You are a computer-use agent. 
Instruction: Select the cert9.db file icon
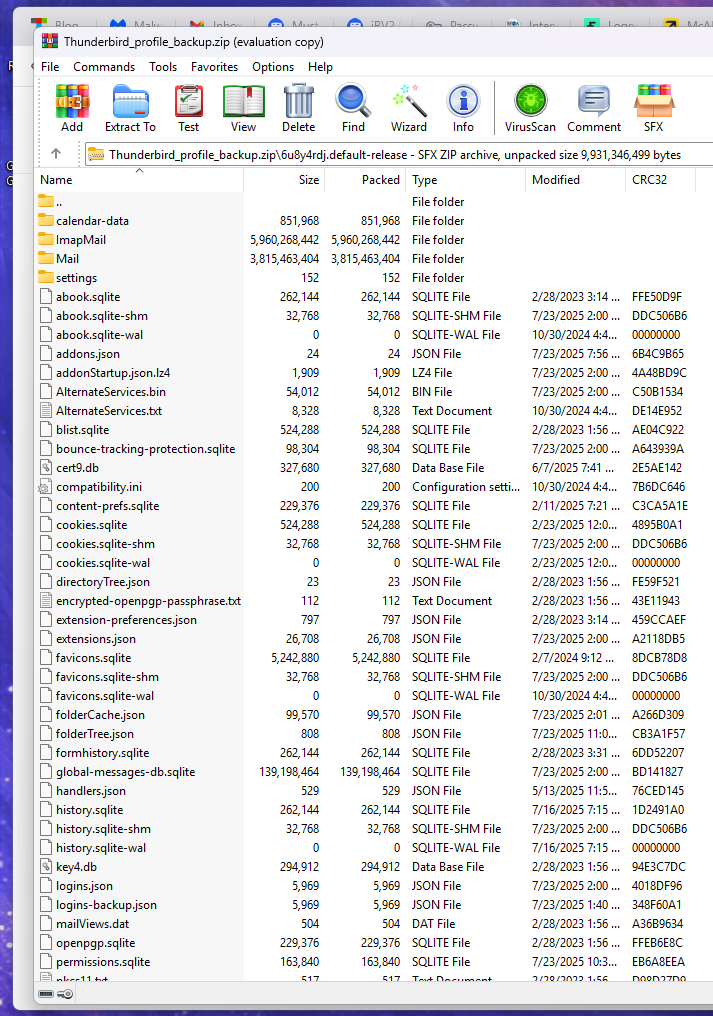pyautogui.click(x=45, y=468)
